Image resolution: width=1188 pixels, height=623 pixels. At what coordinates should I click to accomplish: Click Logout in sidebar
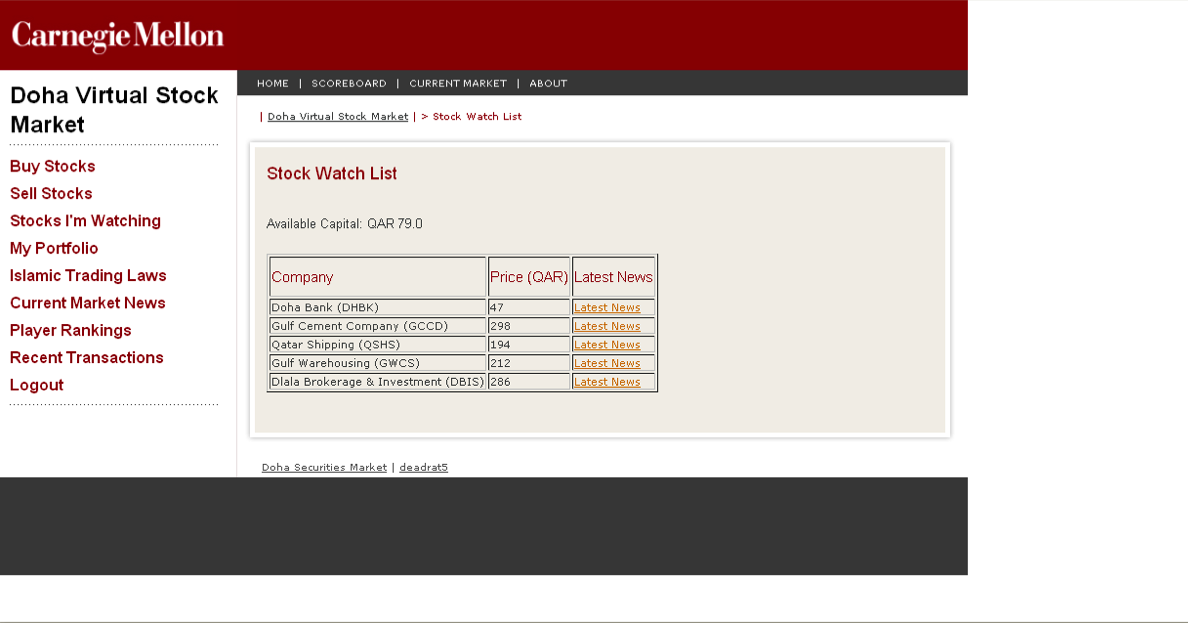pos(36,385)
